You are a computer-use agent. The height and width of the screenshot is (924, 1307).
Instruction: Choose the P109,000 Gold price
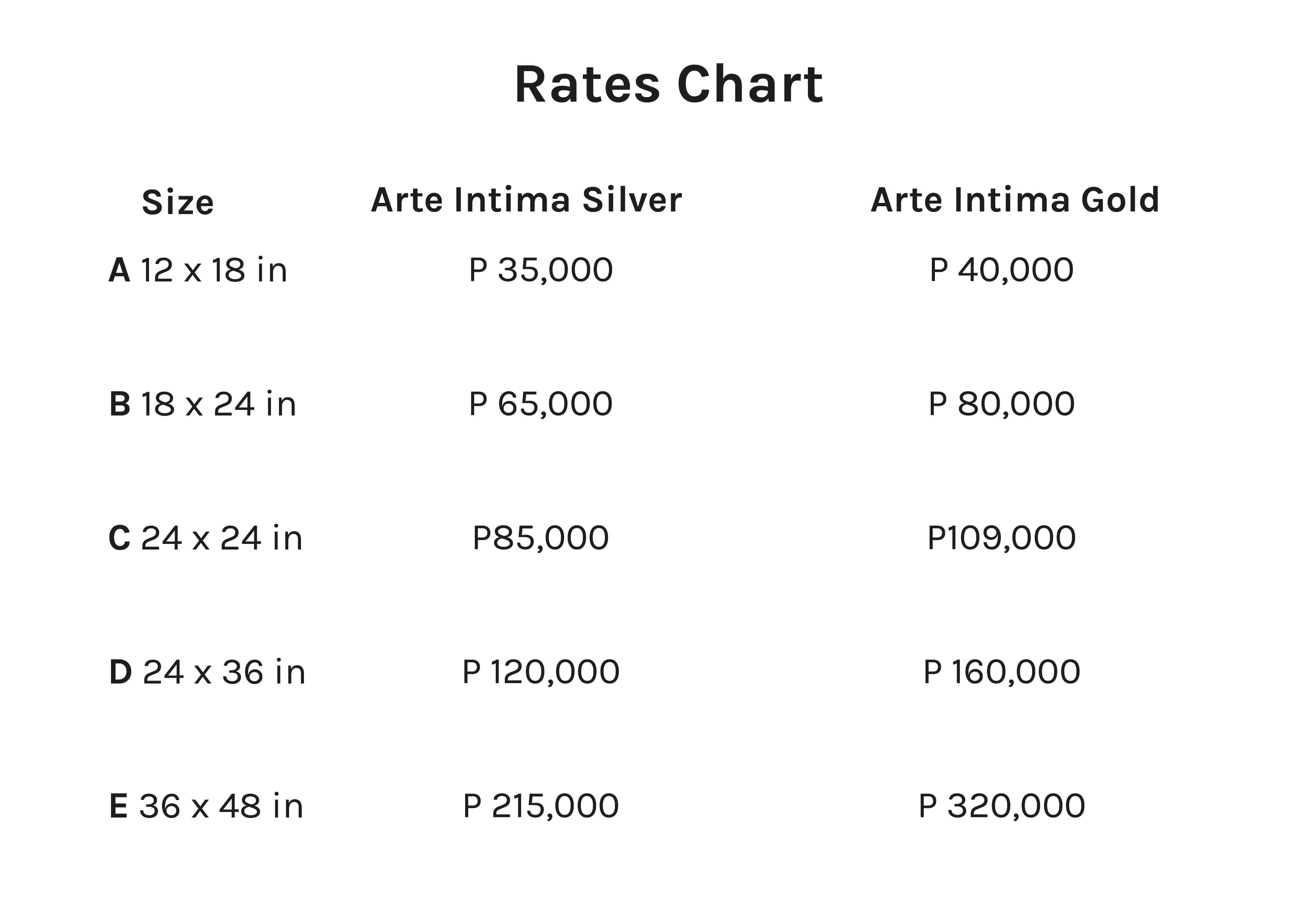pos(1001,538)
